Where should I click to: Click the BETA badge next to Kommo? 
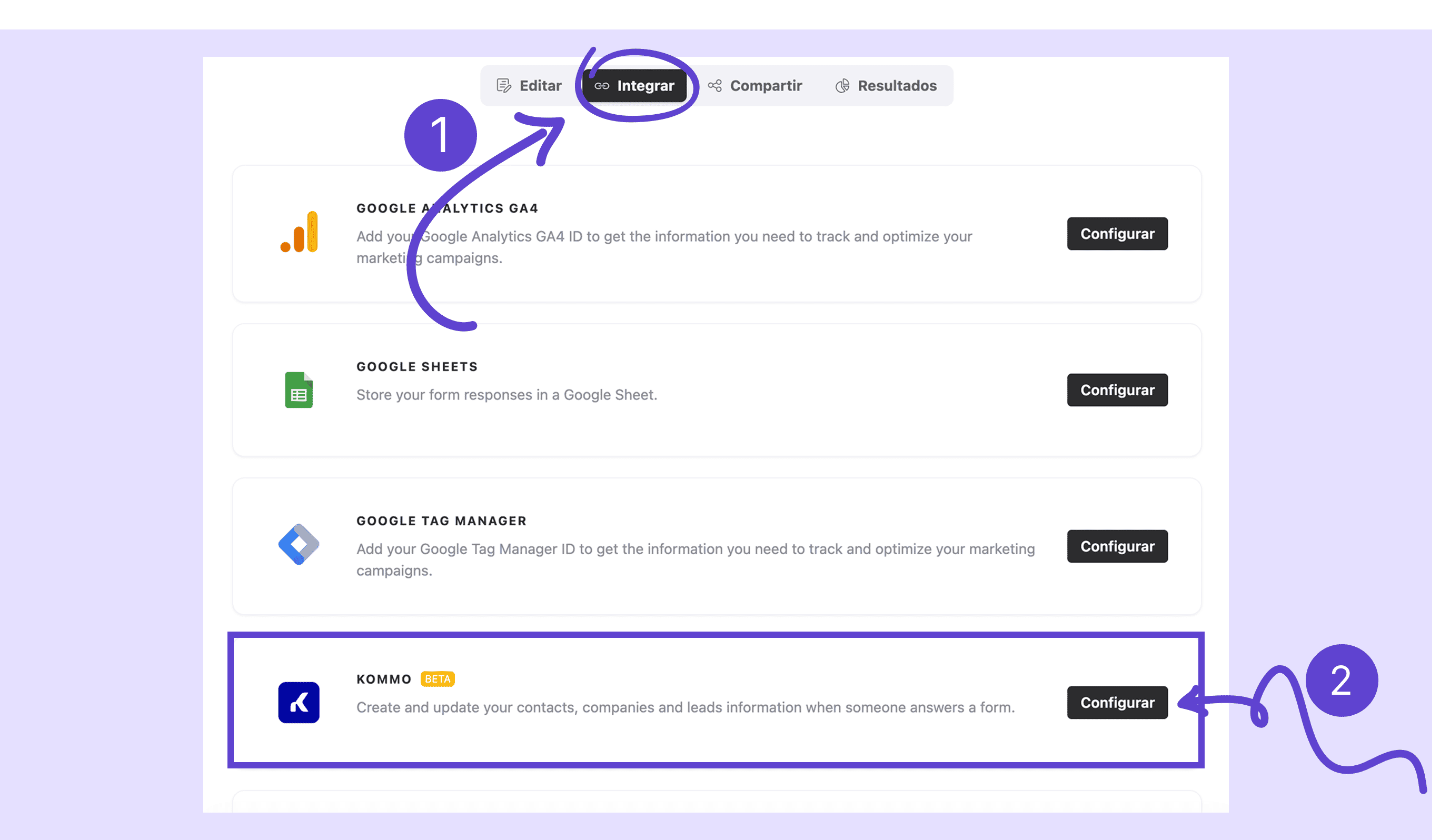click(438, 679)
